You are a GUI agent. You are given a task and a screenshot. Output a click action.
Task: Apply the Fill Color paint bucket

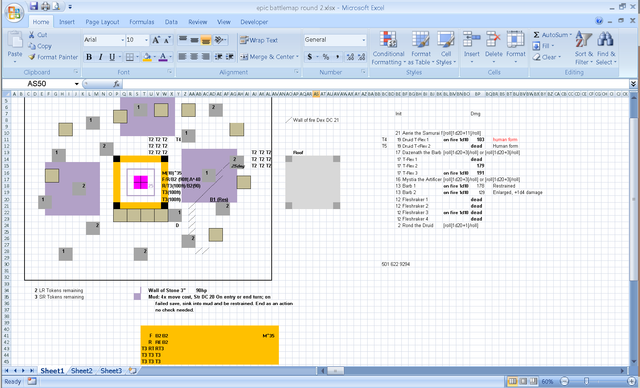pos(147,57)
